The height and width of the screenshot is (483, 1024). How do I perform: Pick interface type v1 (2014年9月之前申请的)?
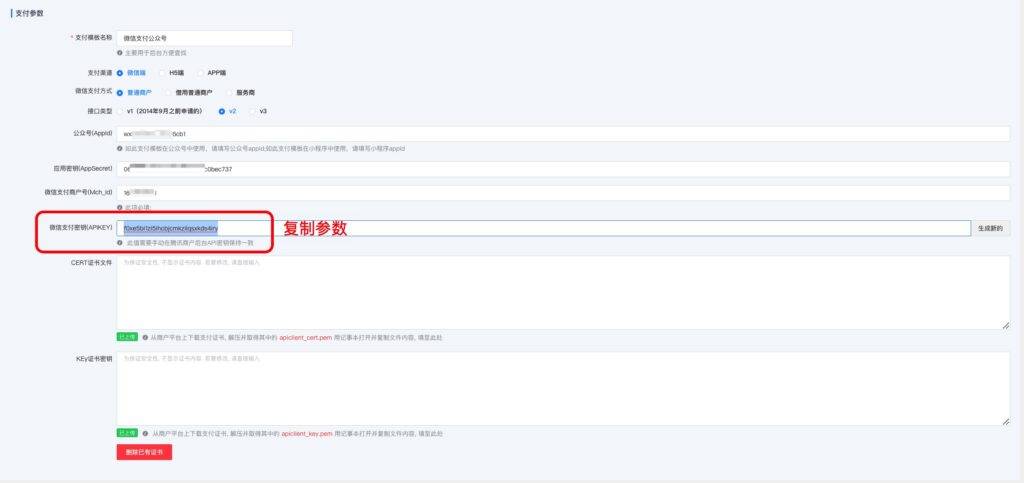120,111
